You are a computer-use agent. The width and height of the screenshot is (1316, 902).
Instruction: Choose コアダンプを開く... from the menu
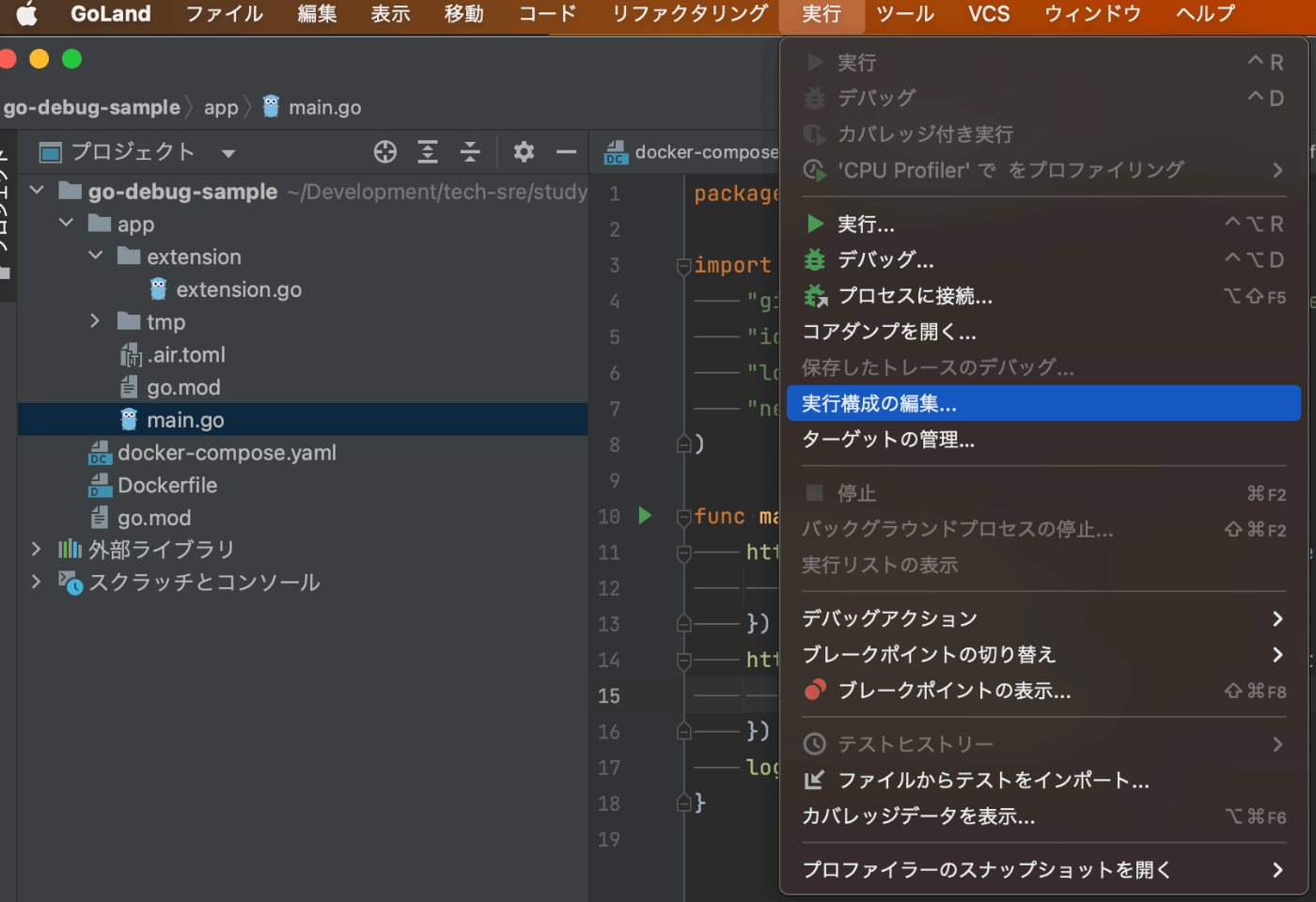pyautogui.click(x=1043, y=332)
